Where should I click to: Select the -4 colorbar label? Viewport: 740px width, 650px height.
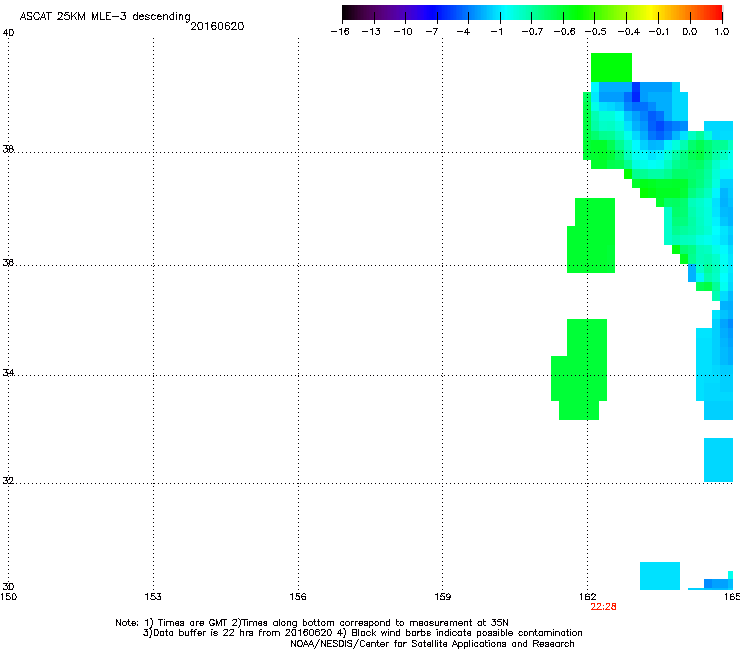[x=463, y=32]
